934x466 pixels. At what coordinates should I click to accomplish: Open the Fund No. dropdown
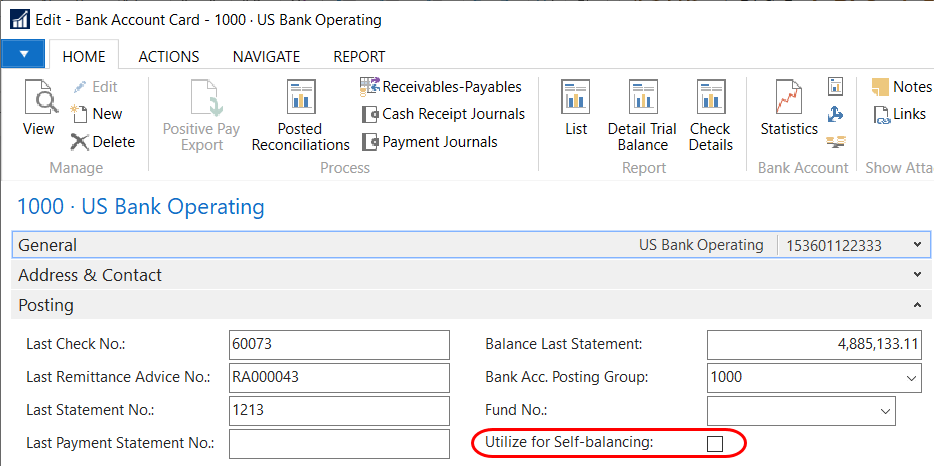tap(884, 410)
